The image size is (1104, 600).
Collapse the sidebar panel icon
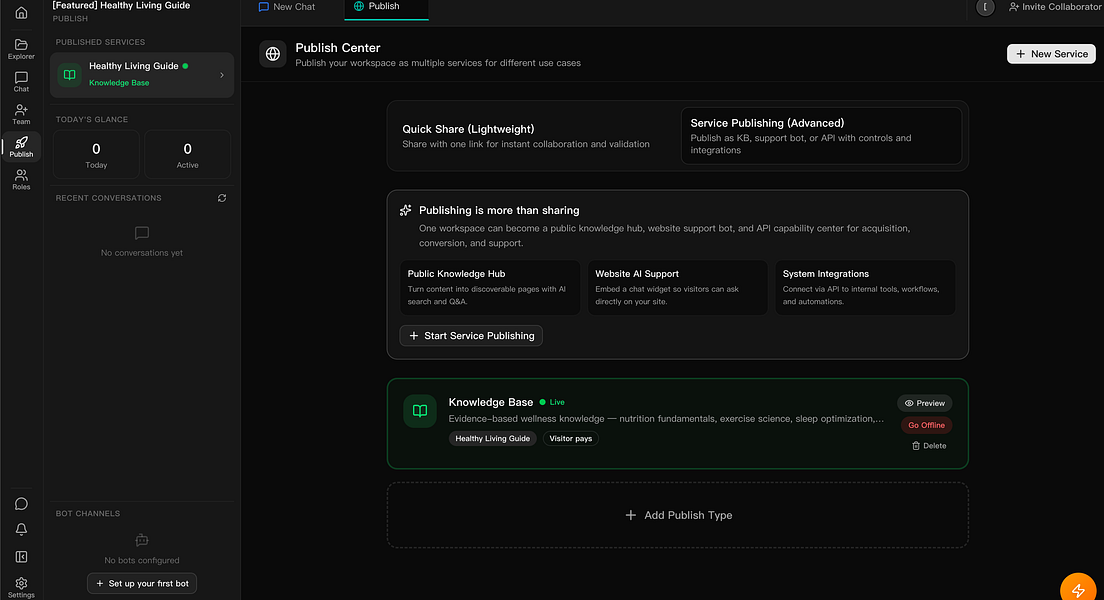pyautogui.click(x=21, y=557)
